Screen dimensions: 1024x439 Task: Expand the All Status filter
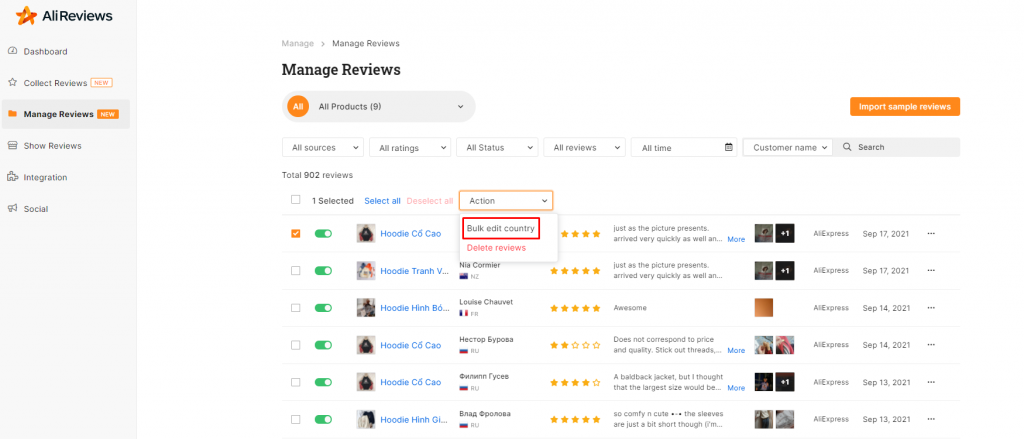497,148
